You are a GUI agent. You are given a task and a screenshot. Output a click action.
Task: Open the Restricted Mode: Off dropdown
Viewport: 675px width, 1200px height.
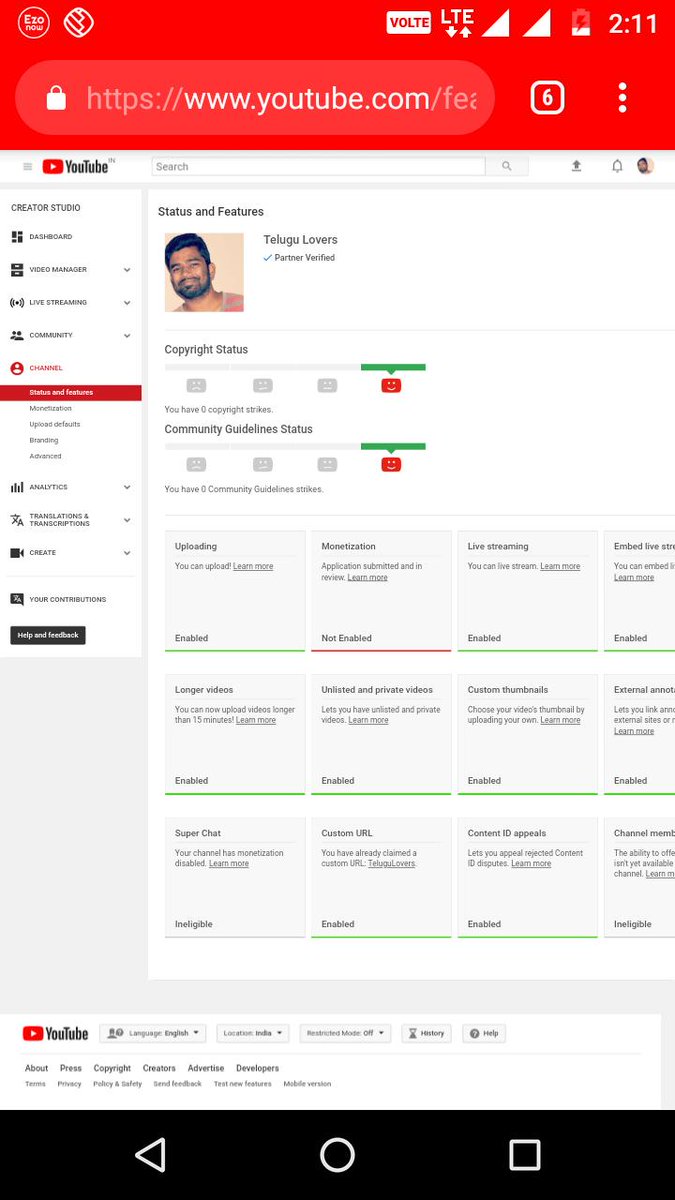(345, 1033)
